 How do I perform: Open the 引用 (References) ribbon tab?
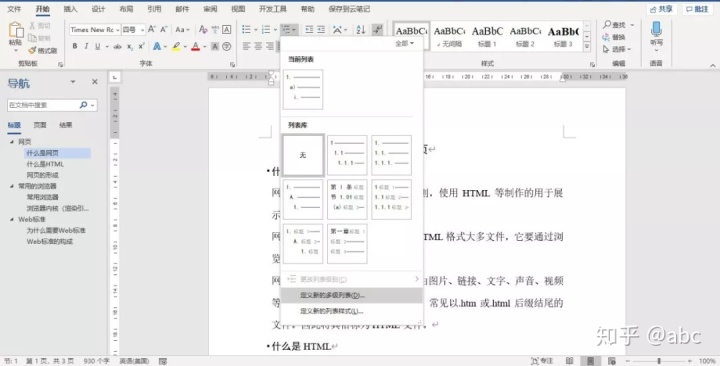[154, 9]
